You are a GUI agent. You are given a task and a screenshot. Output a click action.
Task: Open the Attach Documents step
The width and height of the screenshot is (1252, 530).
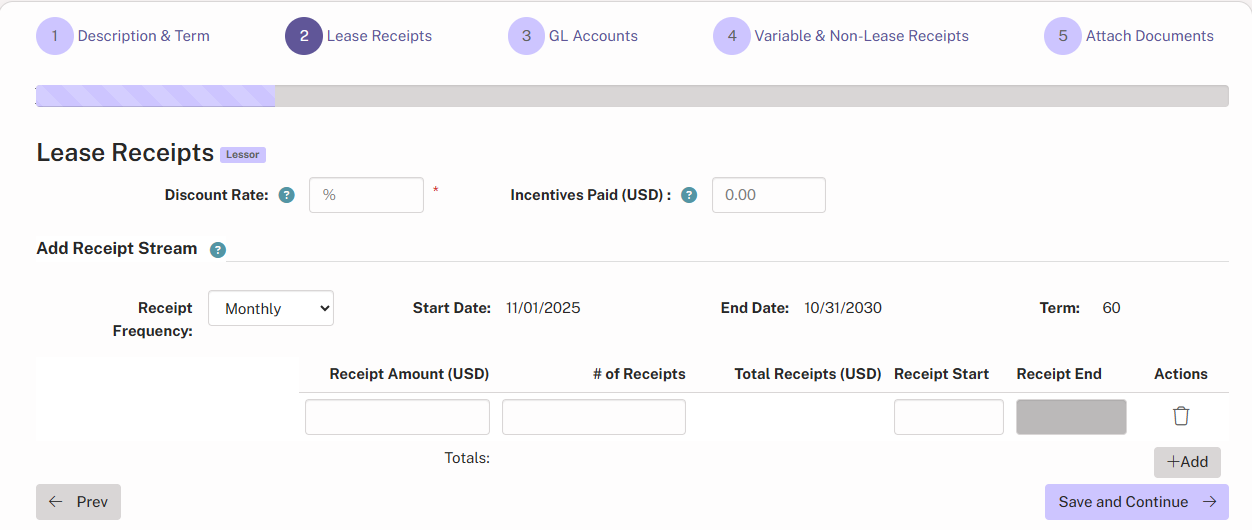(x=1149, y=36)
